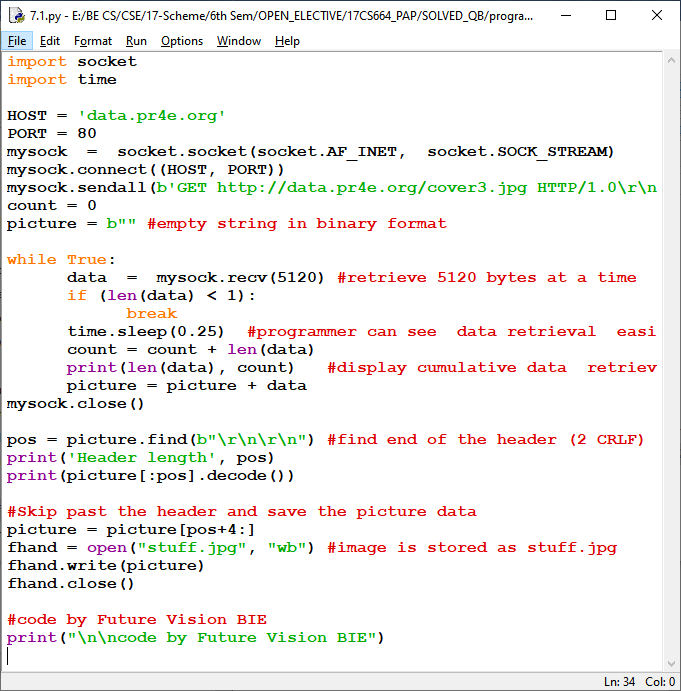Open the Window menu
681x691 pixels.
click(x=239, y=41)
